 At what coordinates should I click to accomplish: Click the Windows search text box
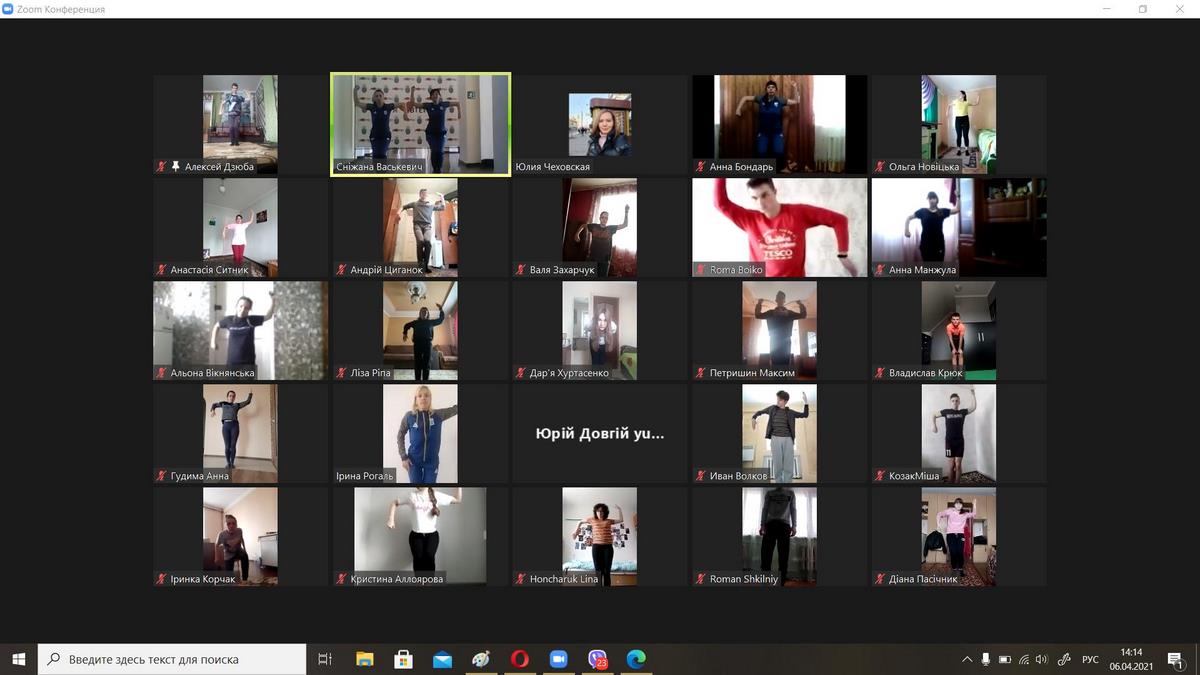click(180, 659)
